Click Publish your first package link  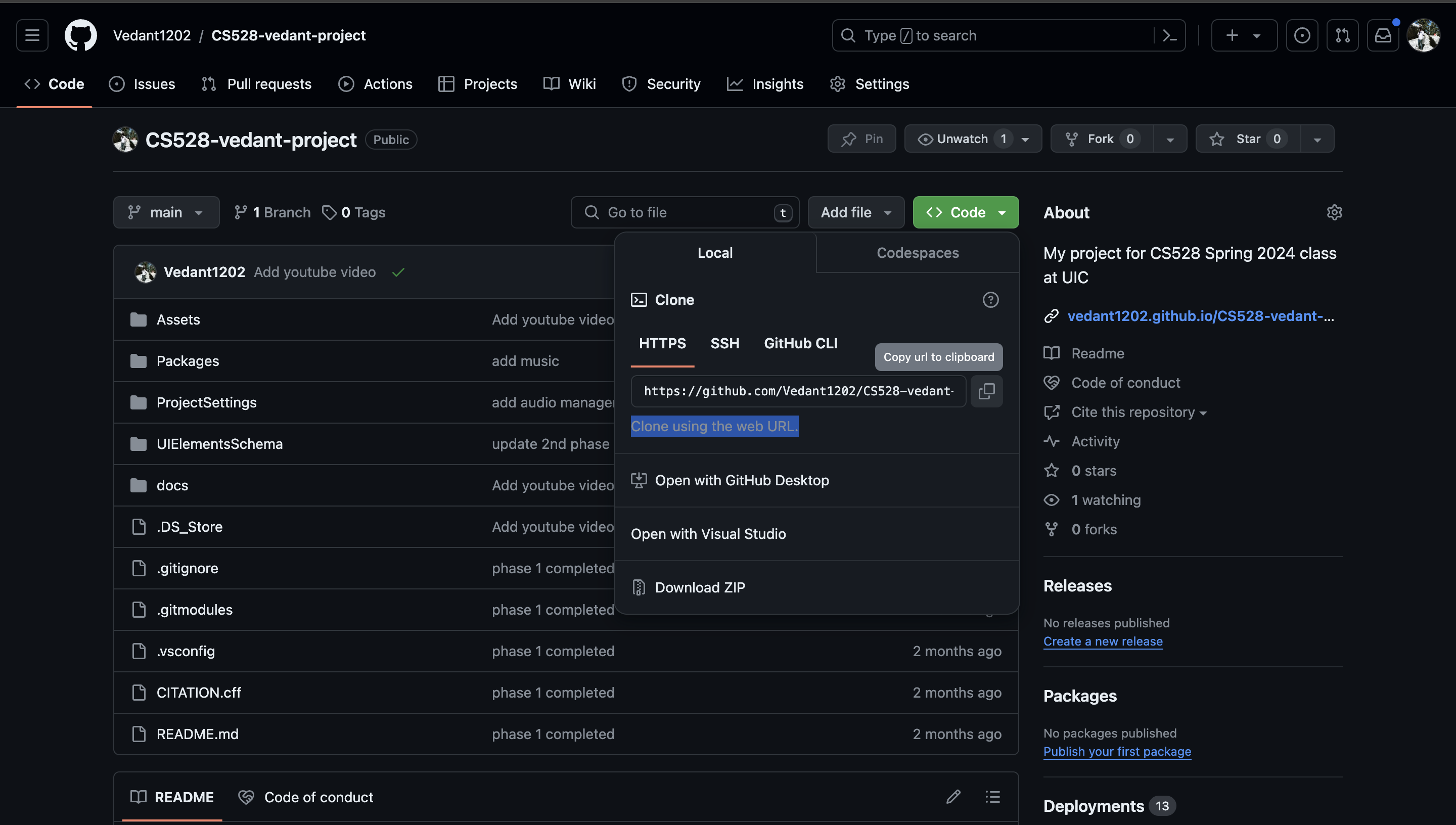point(1117,751)
